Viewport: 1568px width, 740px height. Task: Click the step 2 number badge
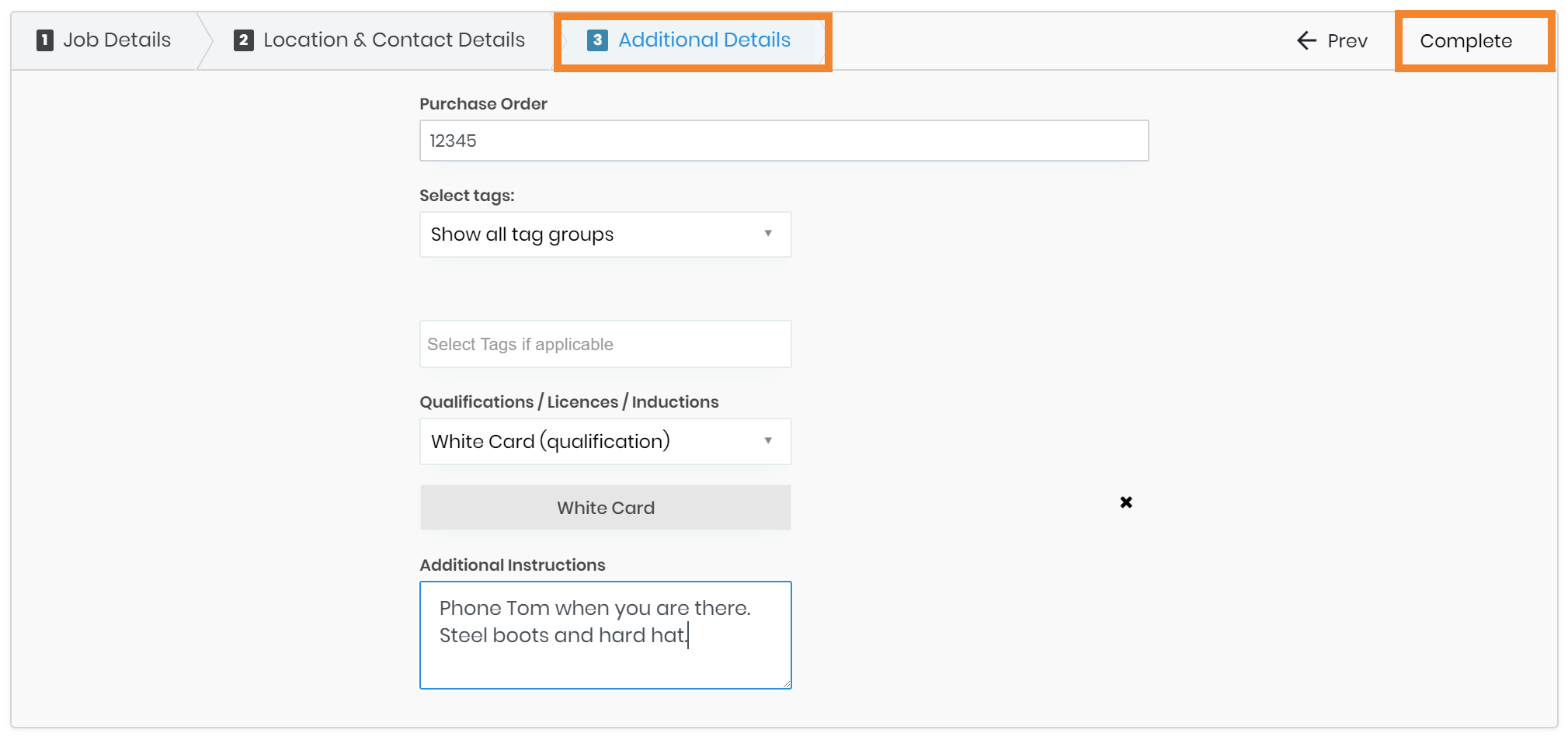(x=244, y=40)
